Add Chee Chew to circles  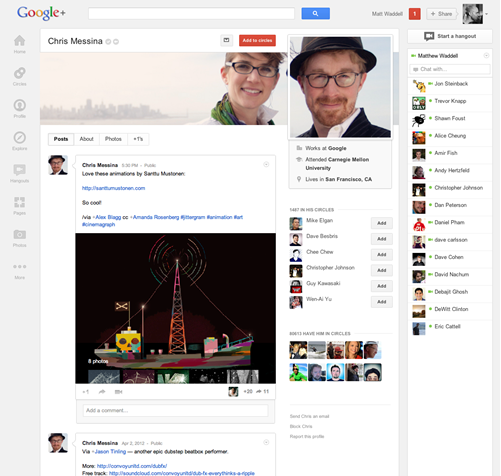pyautogui.click(x=382, y=254)
